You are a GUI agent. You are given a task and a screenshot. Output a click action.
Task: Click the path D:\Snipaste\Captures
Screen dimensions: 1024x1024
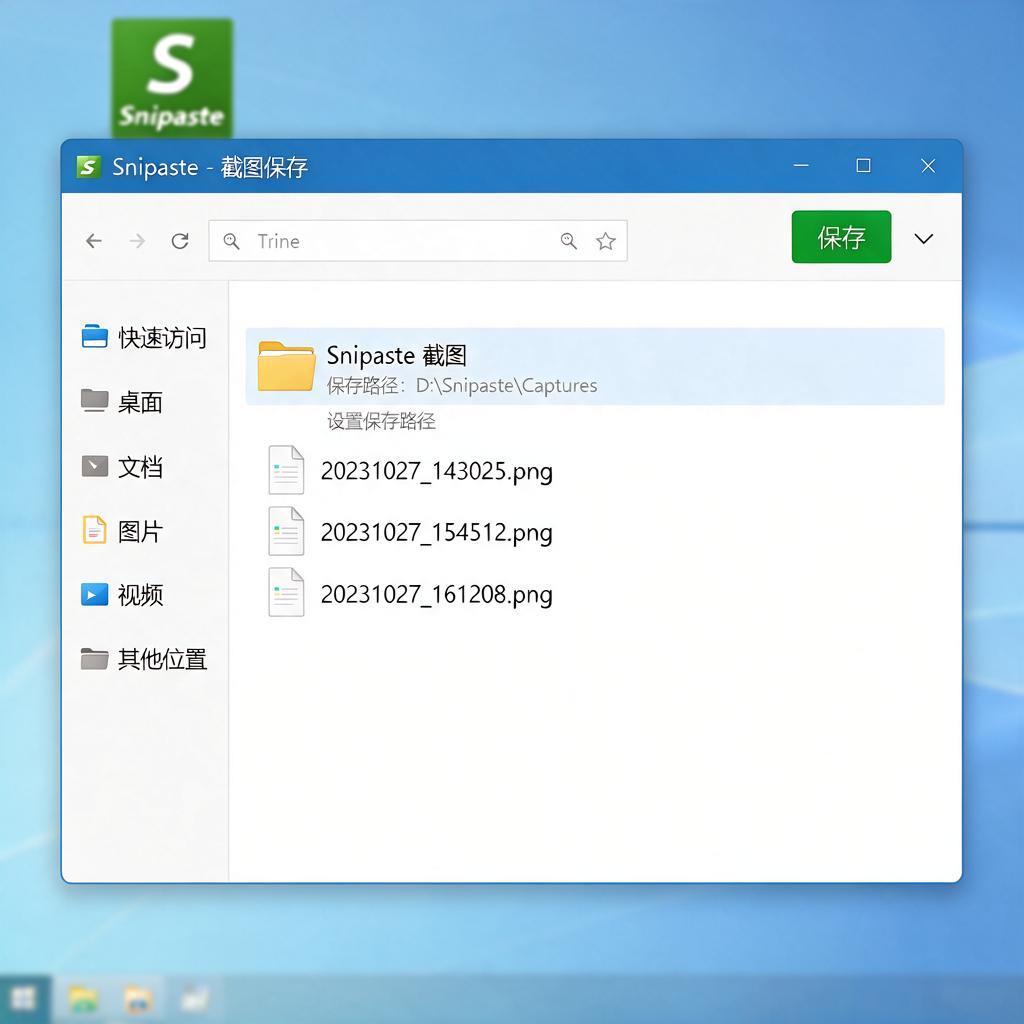point(506,386)
